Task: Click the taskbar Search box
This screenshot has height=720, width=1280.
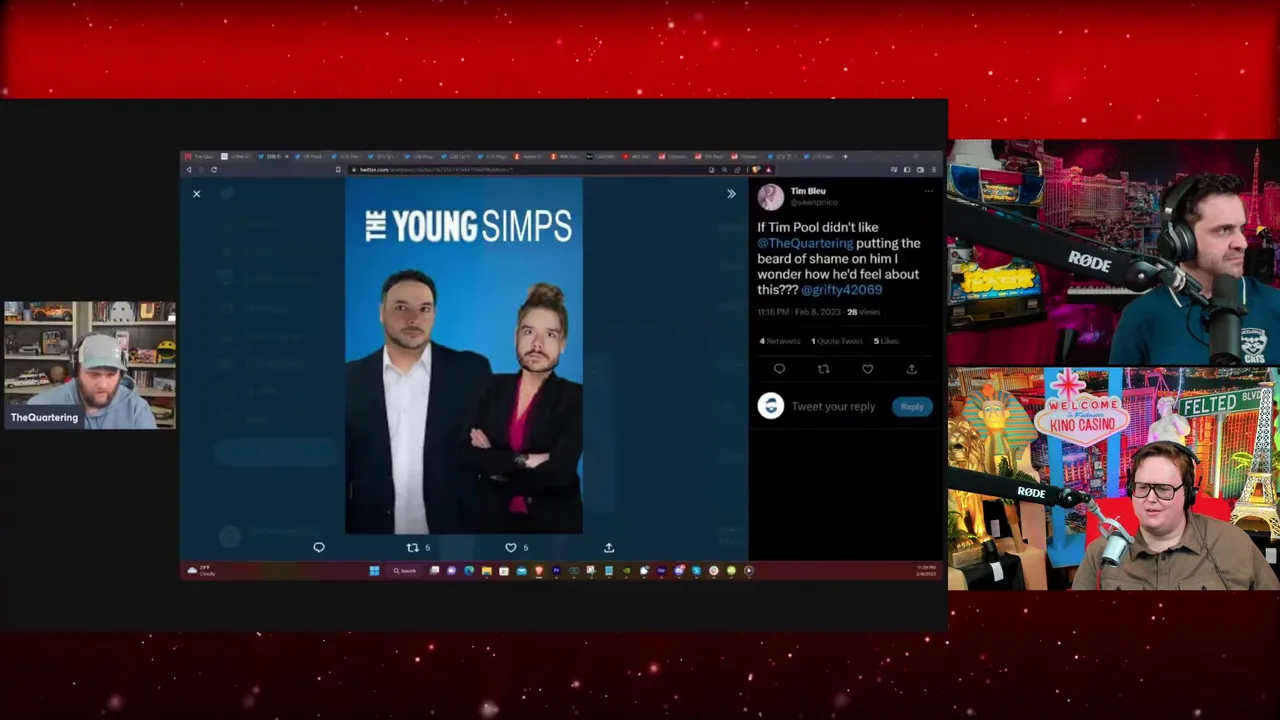Action: 405,571
